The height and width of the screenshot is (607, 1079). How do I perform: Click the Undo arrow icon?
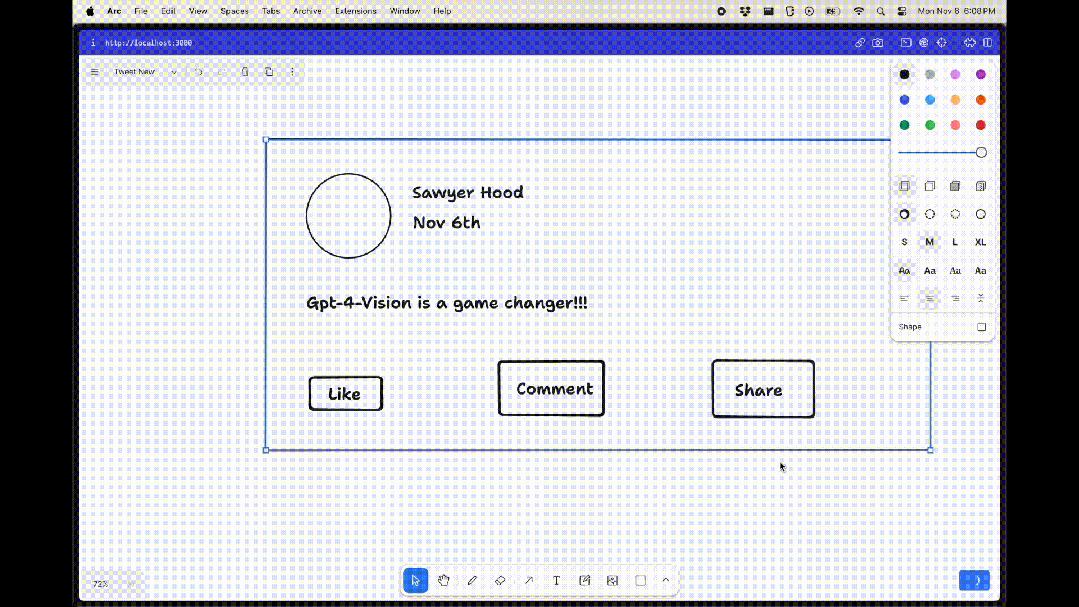click(x=198, y=72)
